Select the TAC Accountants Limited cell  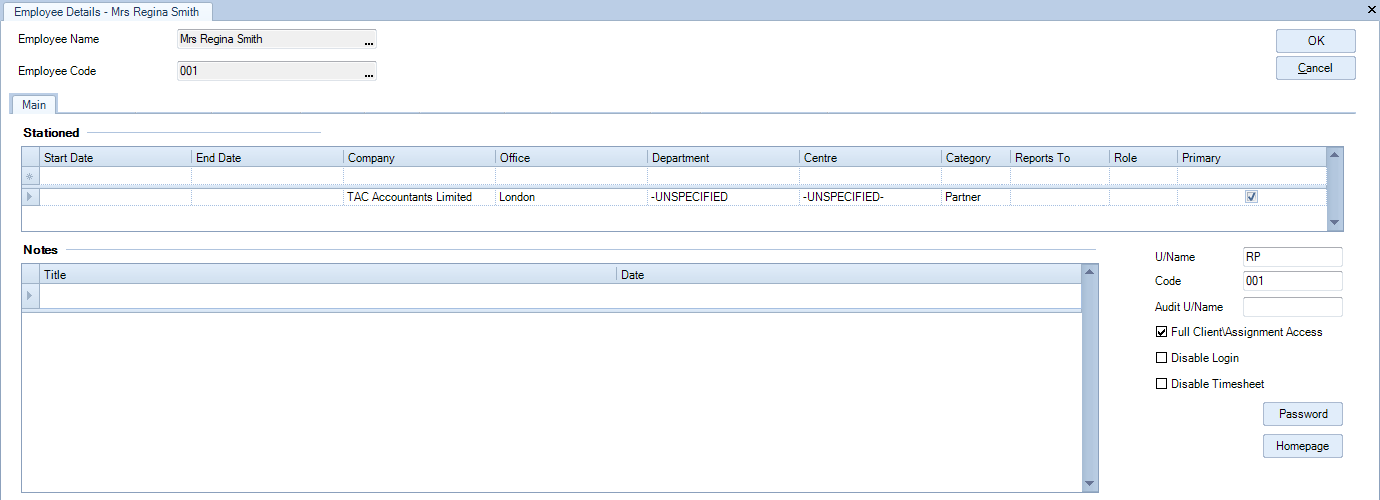[420, 197]
